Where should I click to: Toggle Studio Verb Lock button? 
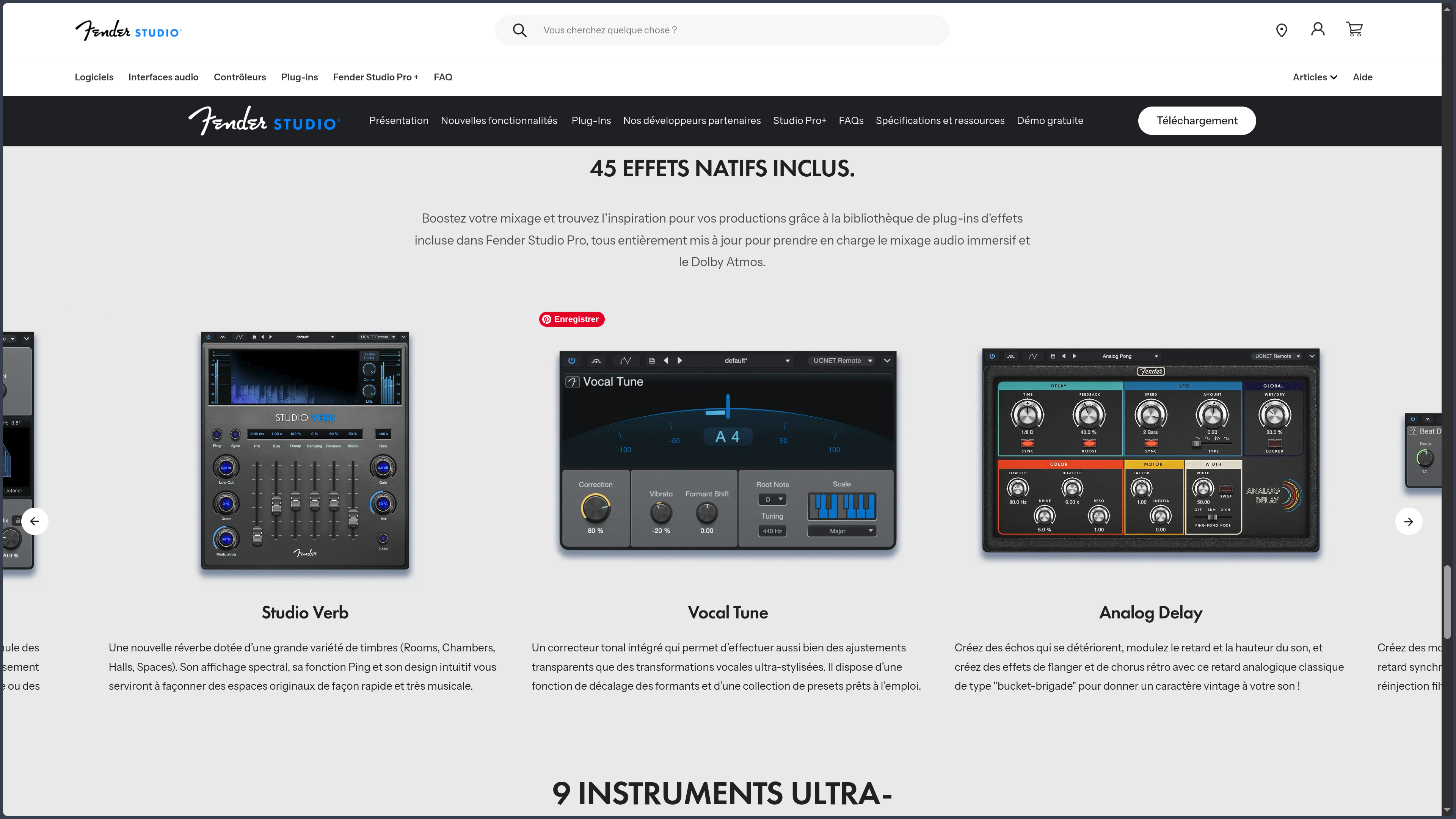(383, 539)
